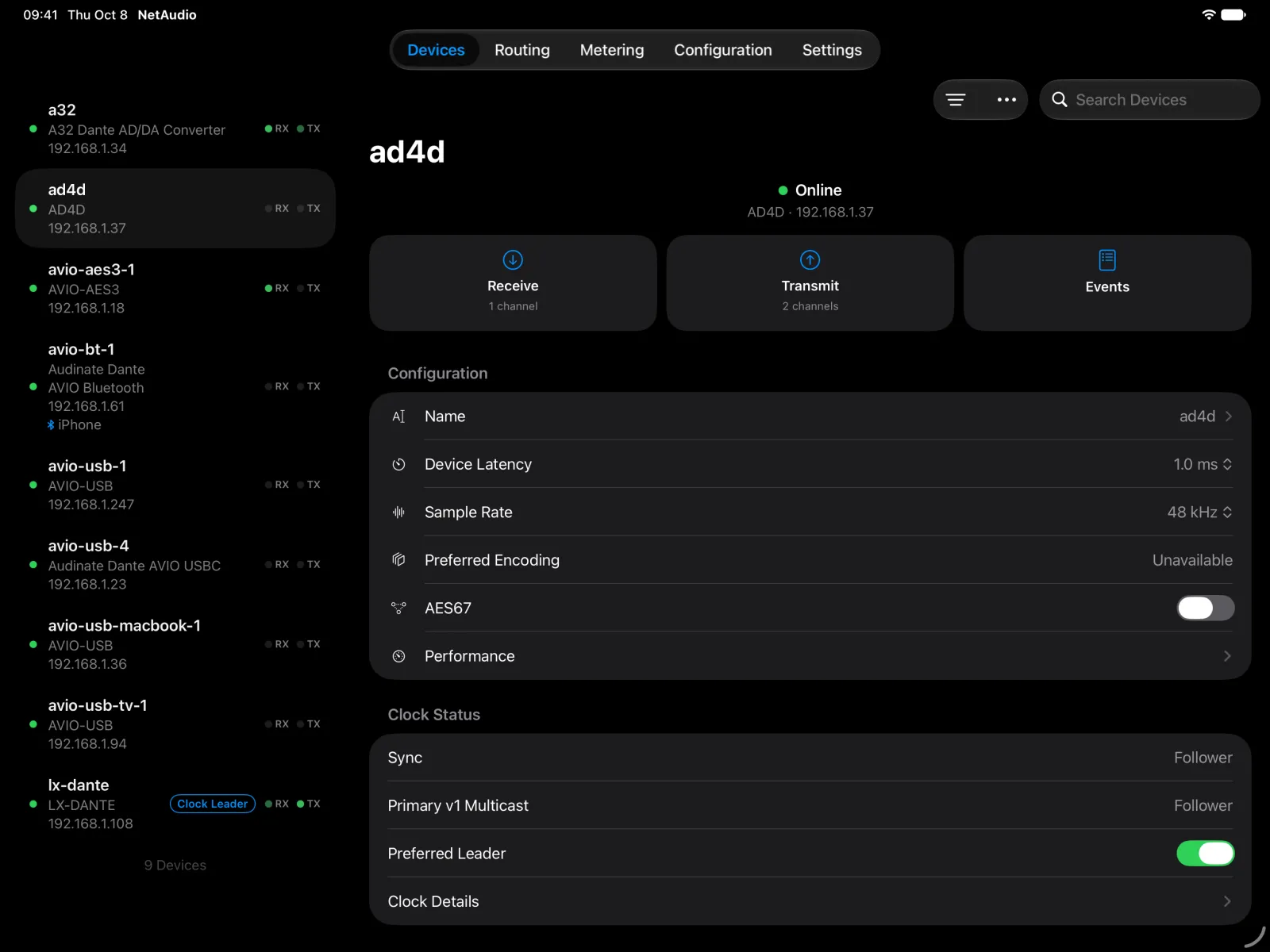This screenshot has height=952, width=1270.
Task: Click the Sample Rate waveform icon
Action: [x=398, y=512]
